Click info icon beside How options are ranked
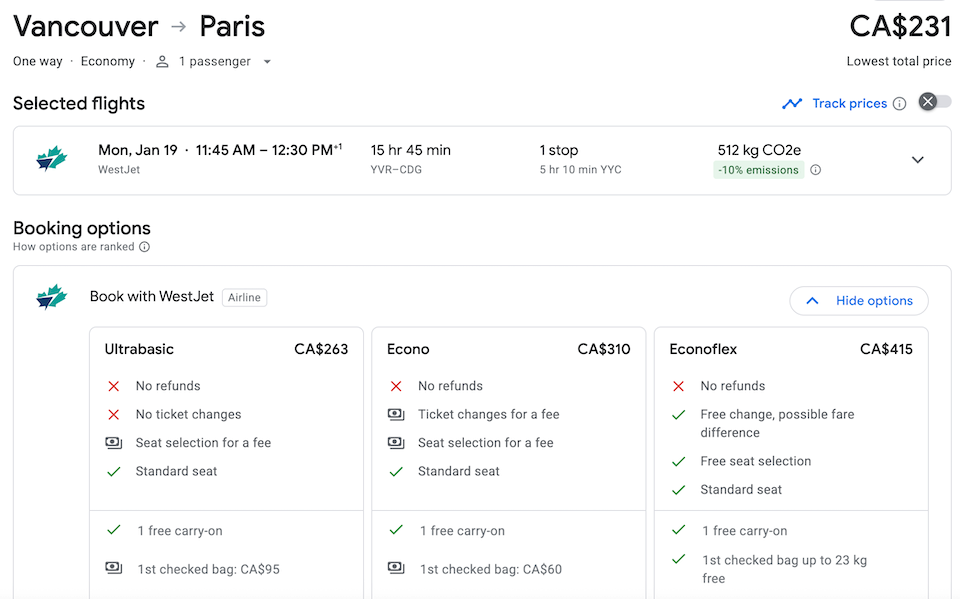This screenshot has height=599, width=960. (x=144, y=247)
